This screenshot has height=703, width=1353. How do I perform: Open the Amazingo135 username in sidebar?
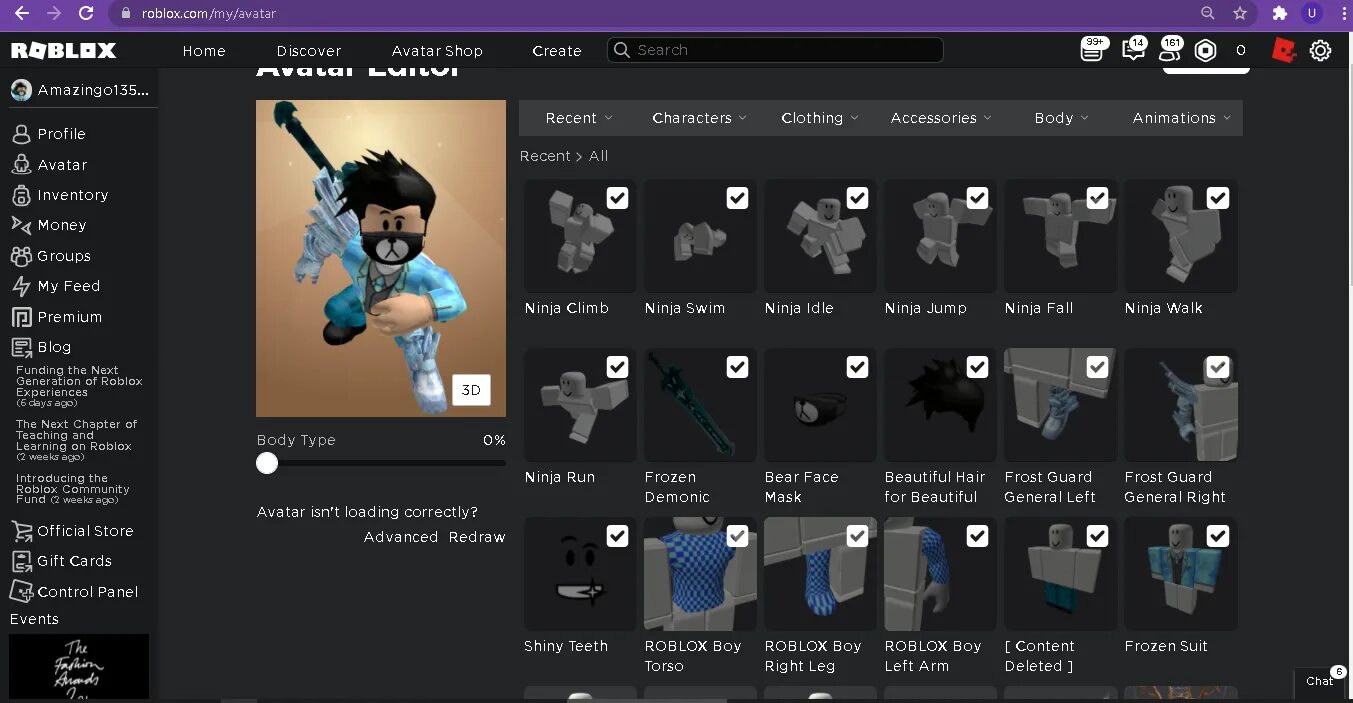point(93,90)
